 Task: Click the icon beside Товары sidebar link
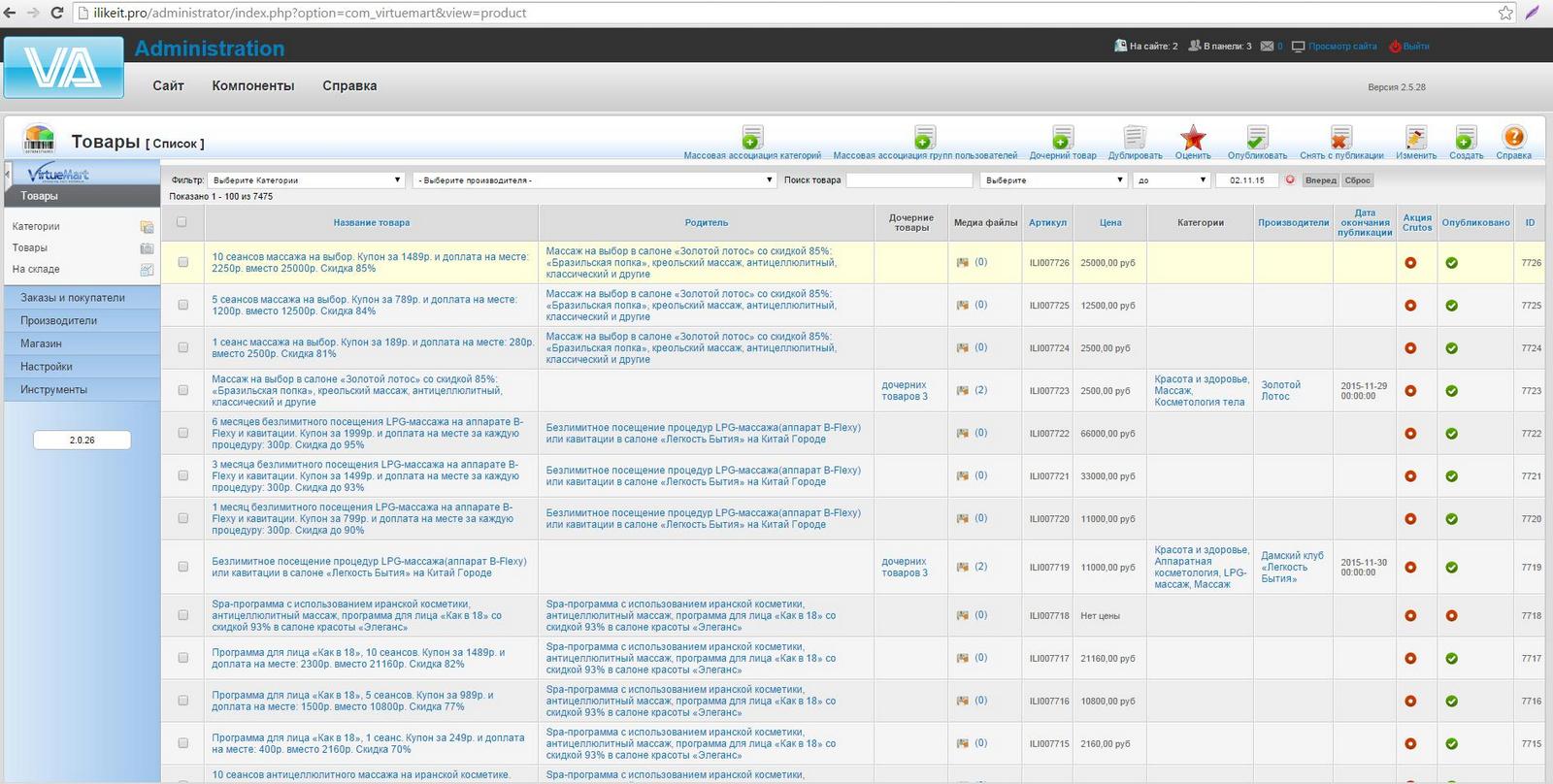(x=147, y=248)
